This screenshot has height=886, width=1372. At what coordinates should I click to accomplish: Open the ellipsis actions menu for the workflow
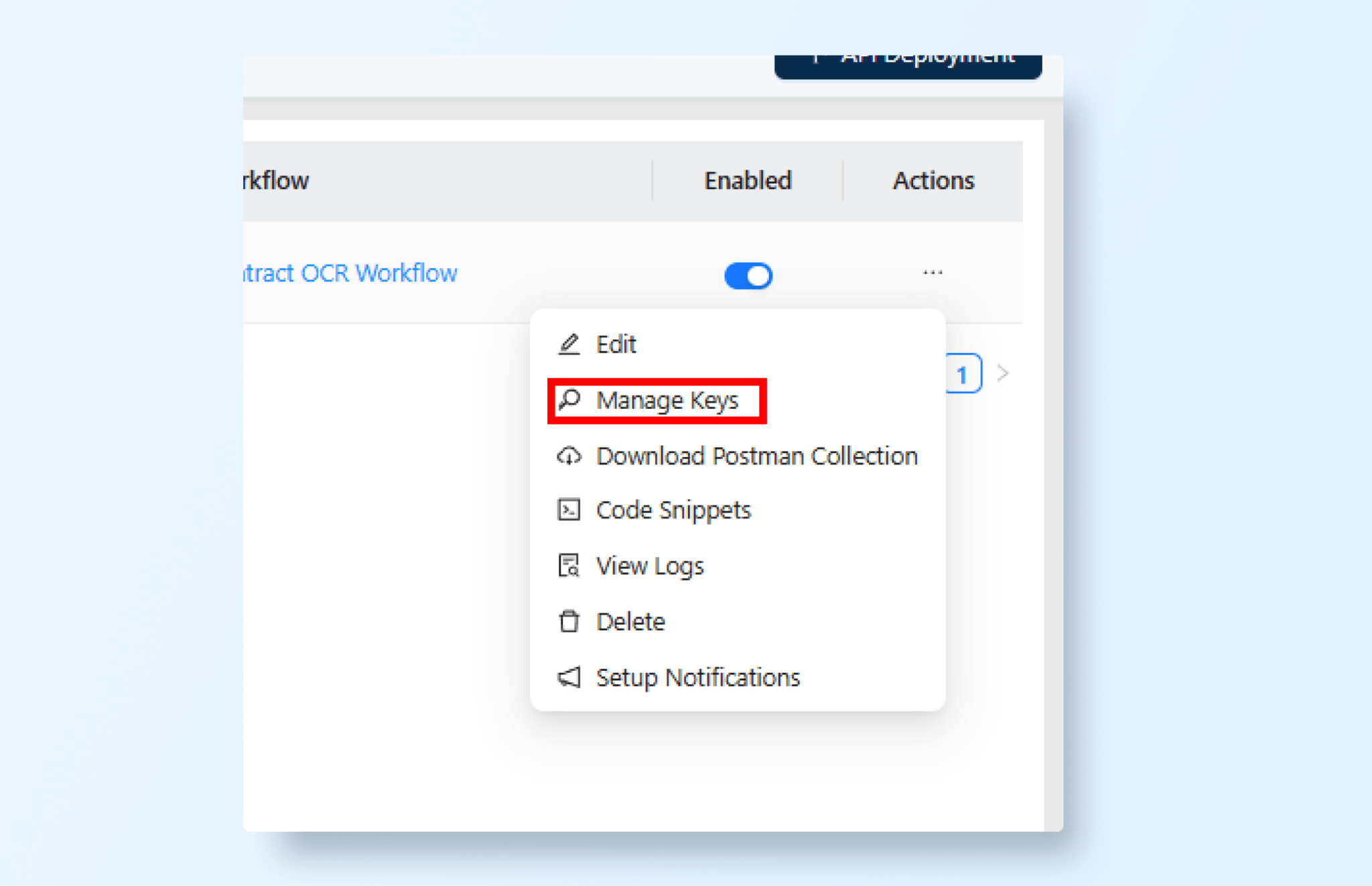(933, 272)
